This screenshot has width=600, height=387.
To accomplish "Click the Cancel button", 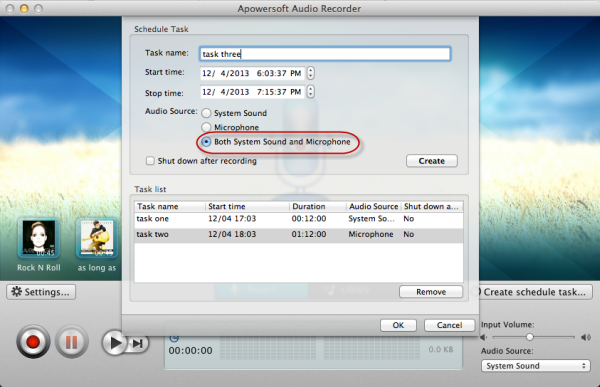I will pos(449,325).
